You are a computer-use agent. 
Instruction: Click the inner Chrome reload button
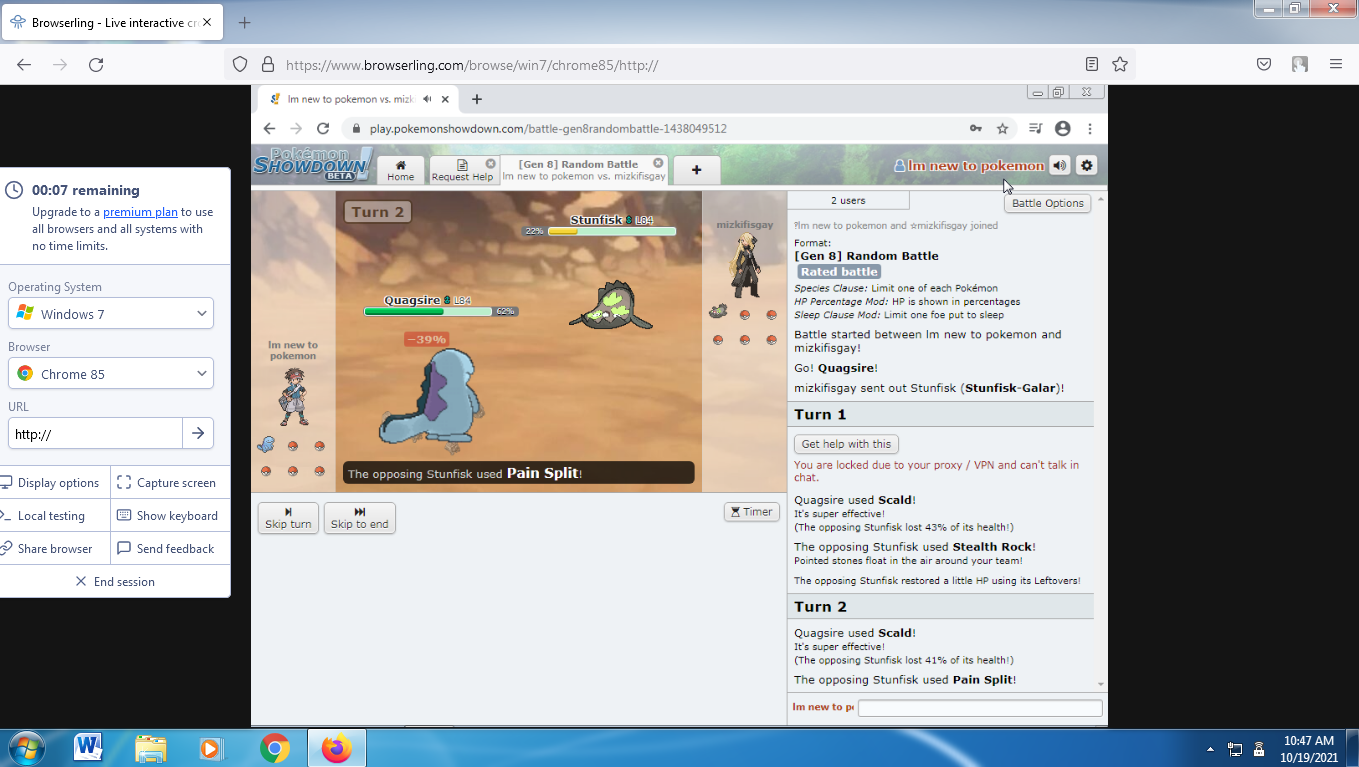pos(322,129)
